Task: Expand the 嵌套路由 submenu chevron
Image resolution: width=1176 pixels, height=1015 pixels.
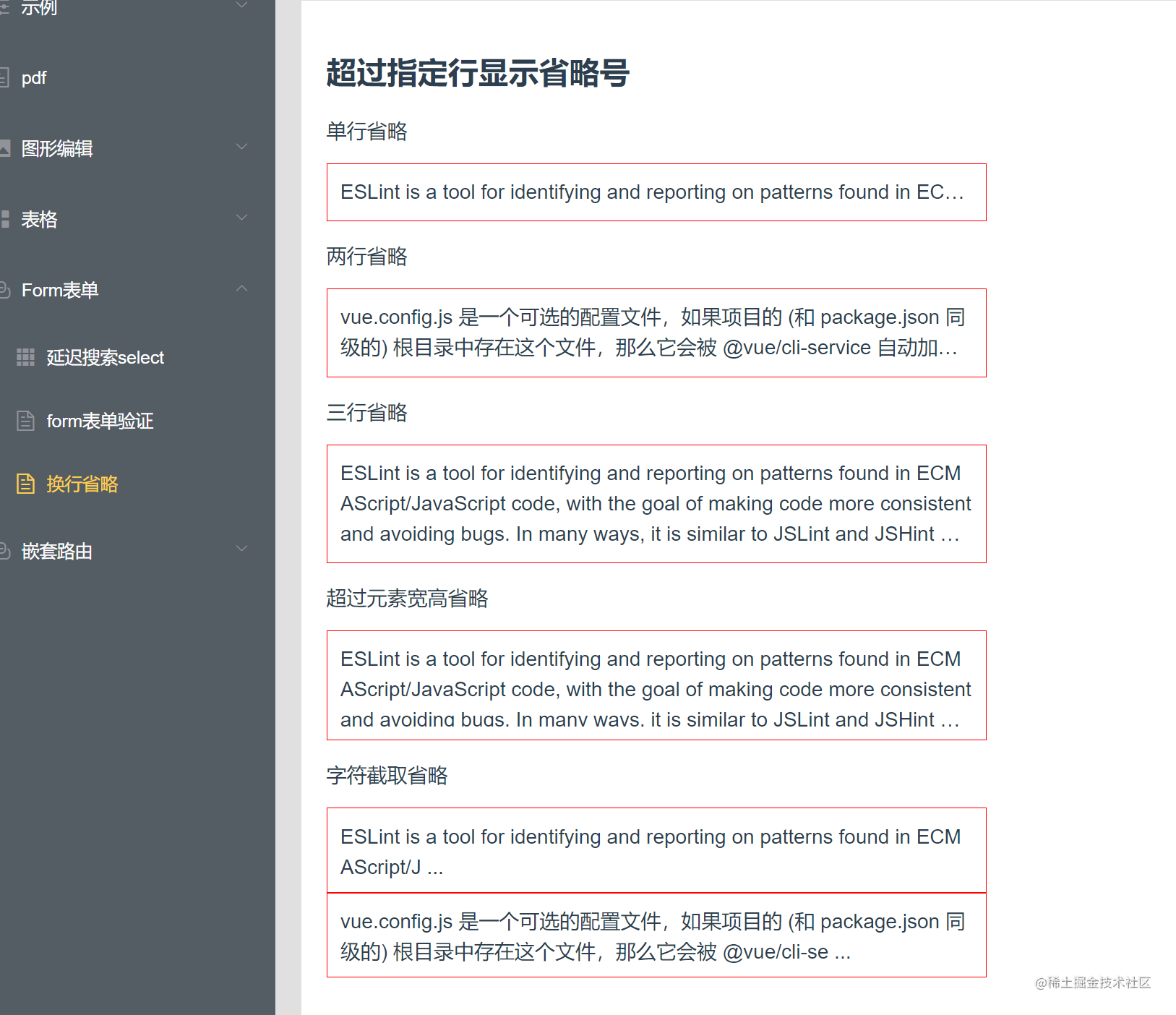Action: (242, 549)
